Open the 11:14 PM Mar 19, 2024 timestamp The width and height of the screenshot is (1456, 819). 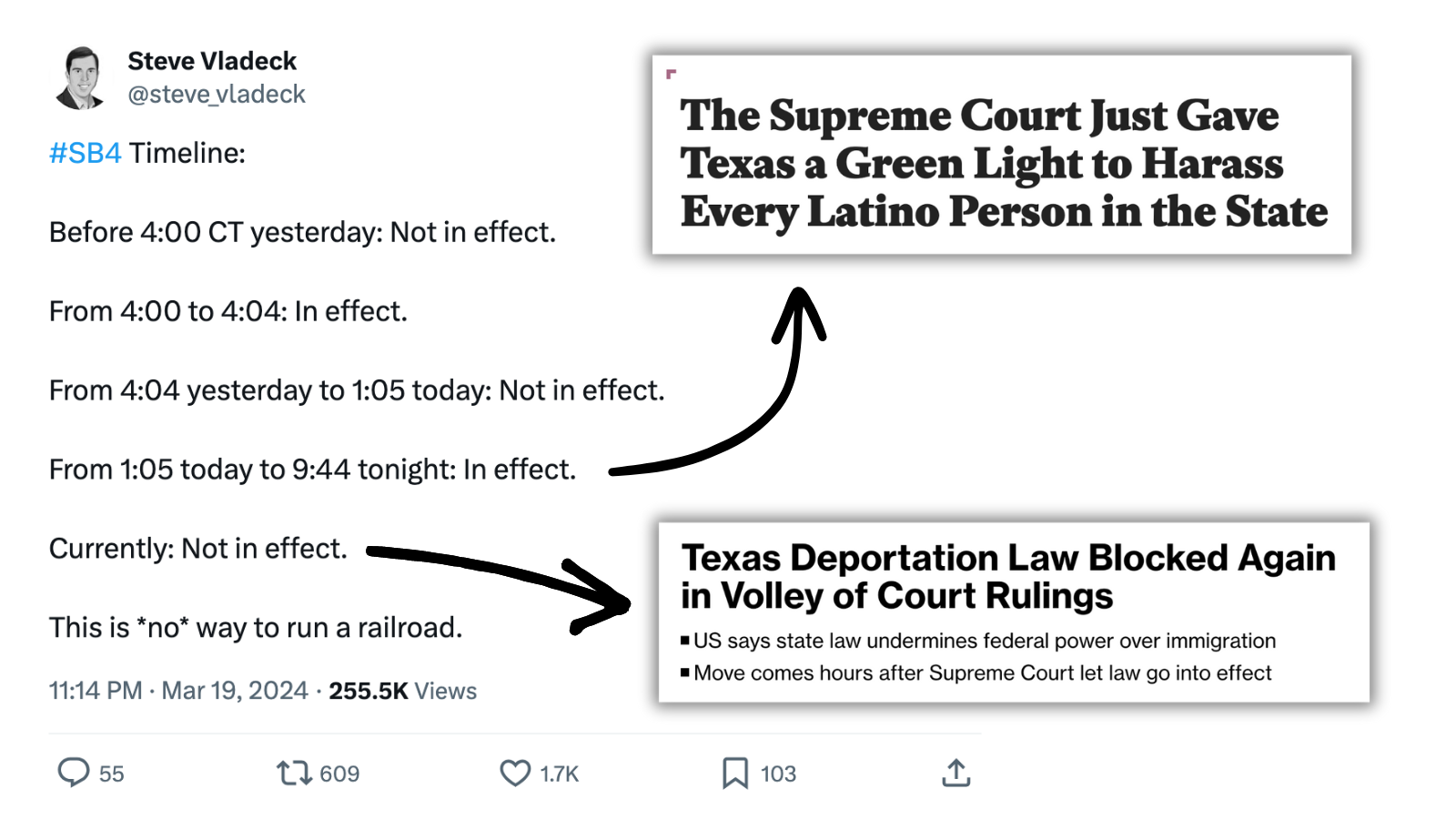pos(178,691)
